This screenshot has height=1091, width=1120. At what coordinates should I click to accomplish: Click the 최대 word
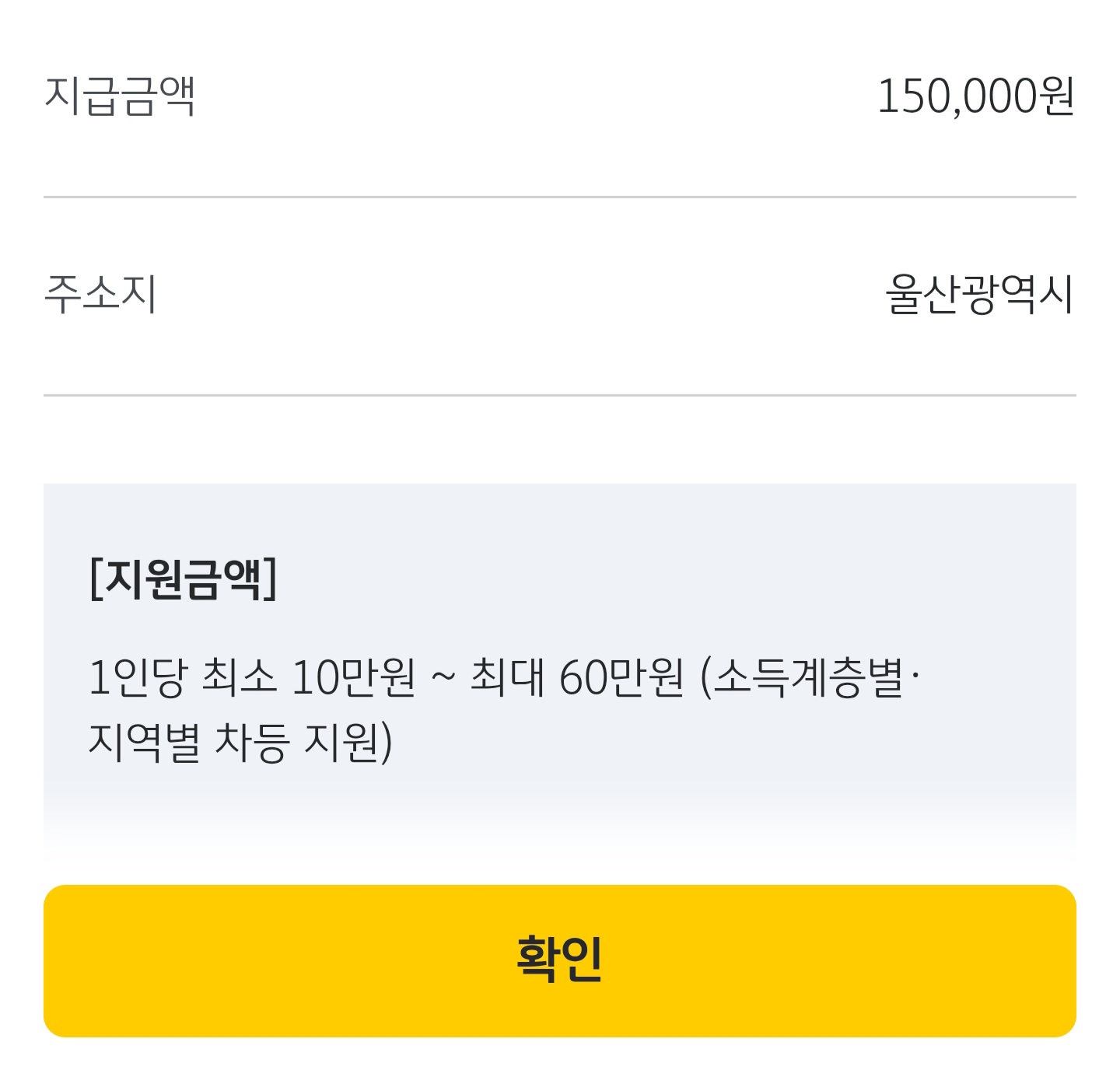[508, 677]
